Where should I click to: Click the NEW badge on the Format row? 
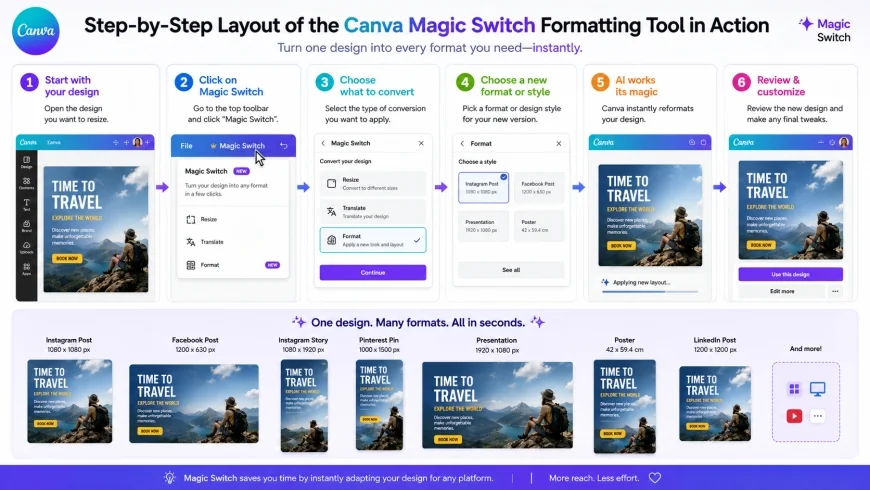(x=272, y=265)
